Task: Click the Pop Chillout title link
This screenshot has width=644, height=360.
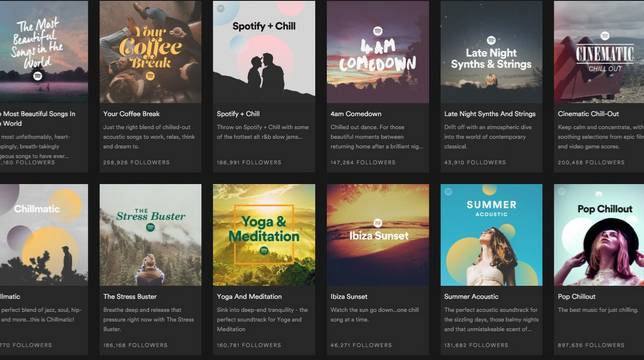Action: tap(577, 296)
